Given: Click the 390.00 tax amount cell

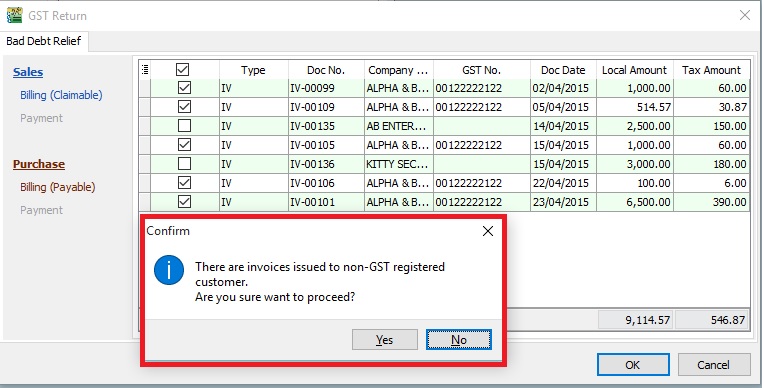Looking at the screenshot, I should (711, 202).
